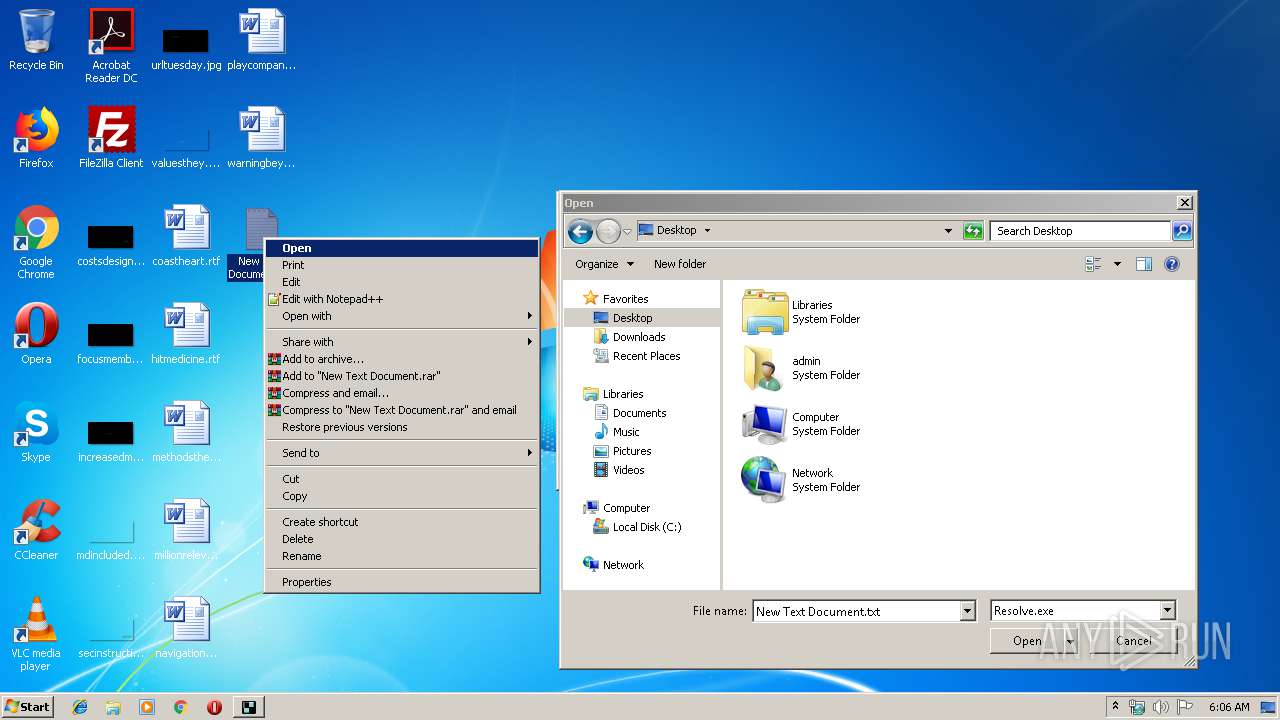Select Pictures under Libraries
Screen dimensions: 1280x720
632,451
